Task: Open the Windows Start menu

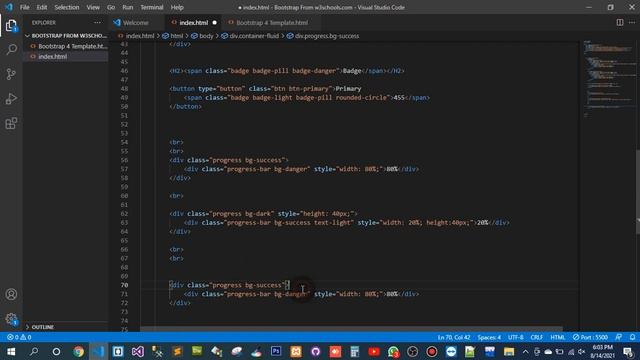Action: point(11,351)
